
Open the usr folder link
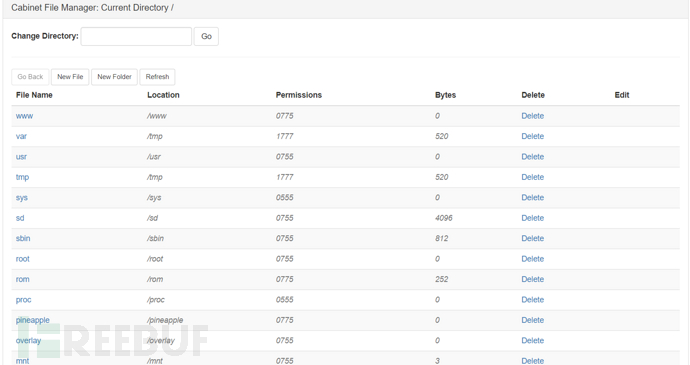(21, 157)
